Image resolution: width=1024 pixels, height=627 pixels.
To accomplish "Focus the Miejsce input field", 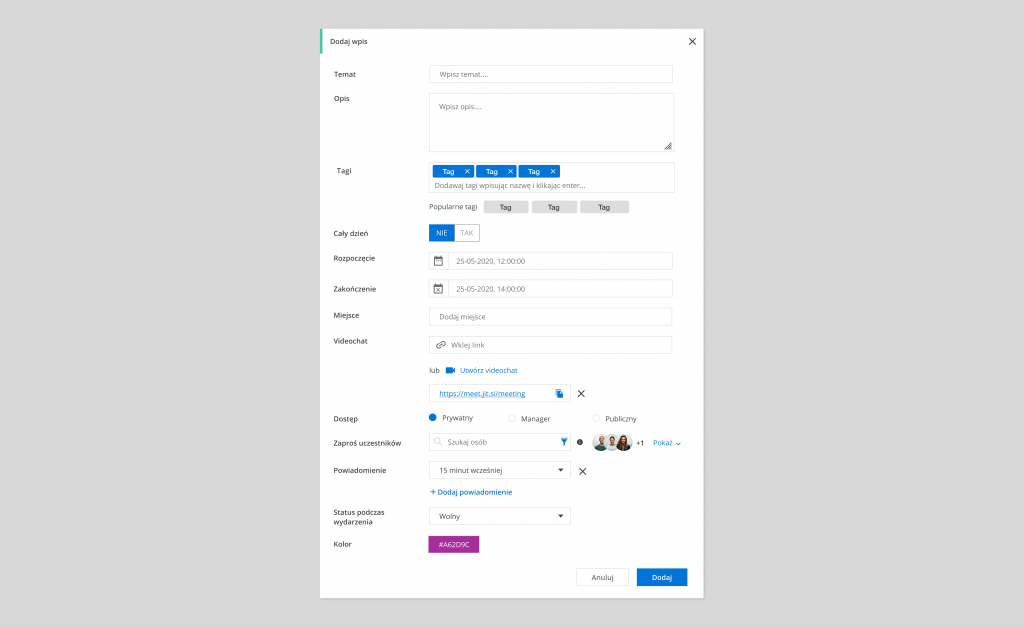I will (551, 317).
